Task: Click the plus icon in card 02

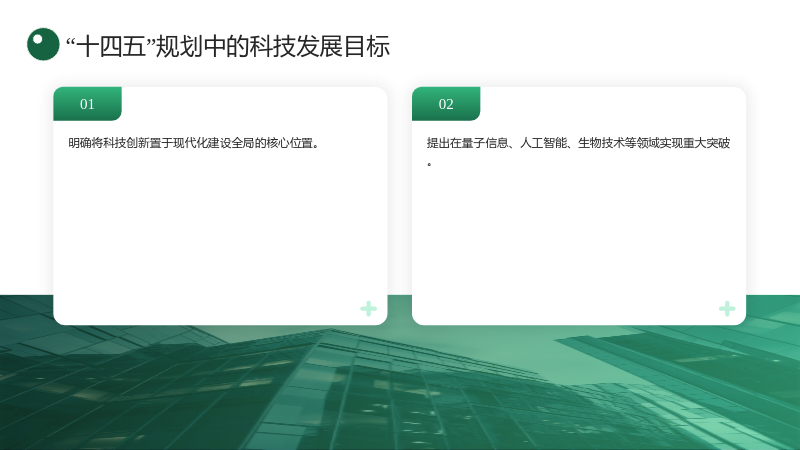Action: [727, 309]
